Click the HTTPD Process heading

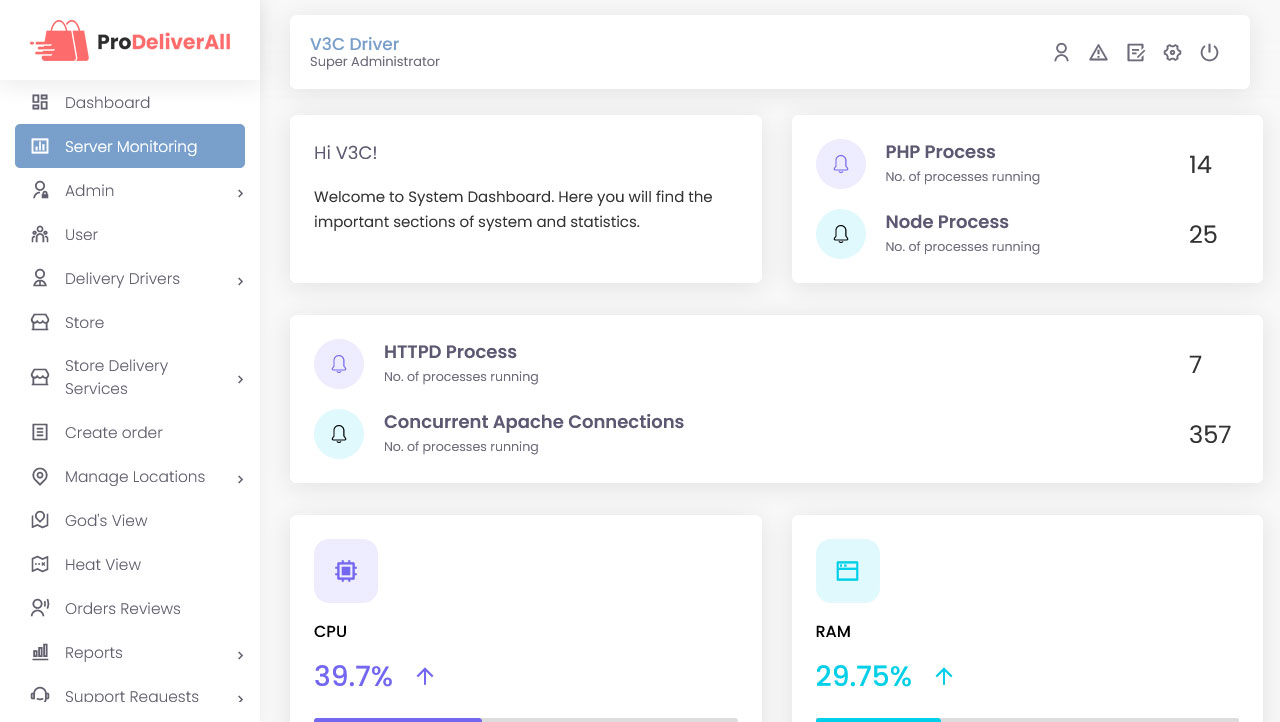450,352
